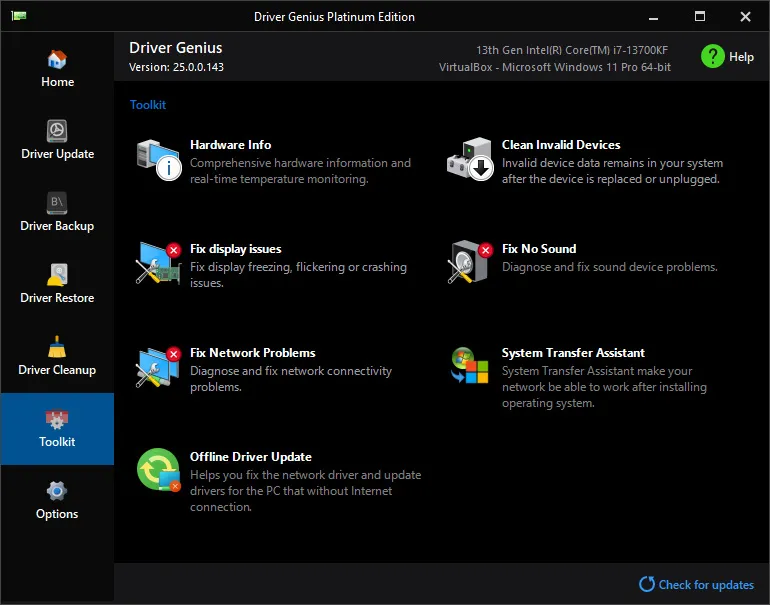Click the network connectivity problems description
This screenshot has width=770, height=605.
point(291,379)
